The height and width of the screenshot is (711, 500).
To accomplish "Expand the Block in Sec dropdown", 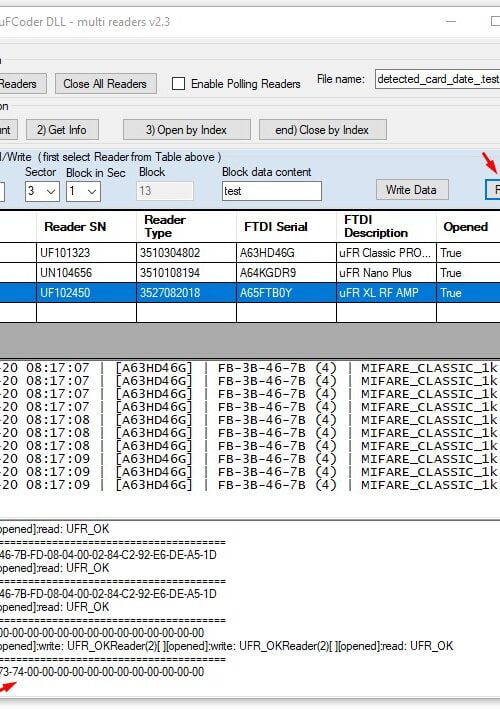I will (83, 191).
